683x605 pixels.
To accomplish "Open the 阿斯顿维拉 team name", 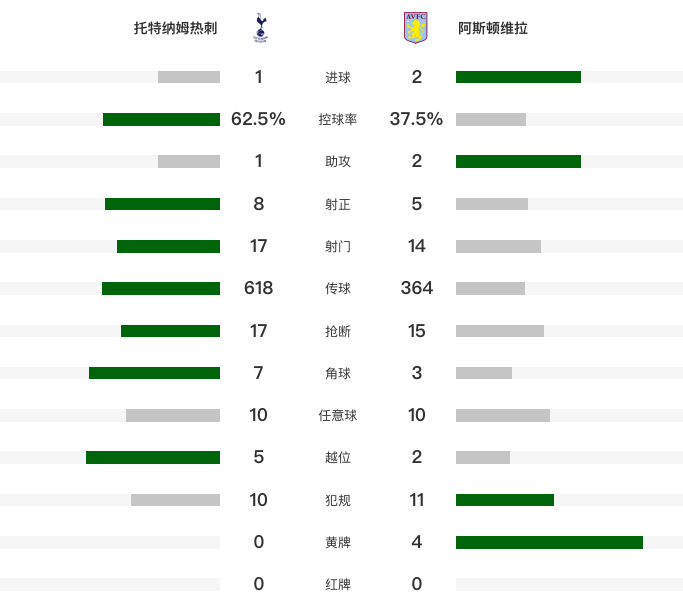I will pyautogui.click(x=493, y=28).
